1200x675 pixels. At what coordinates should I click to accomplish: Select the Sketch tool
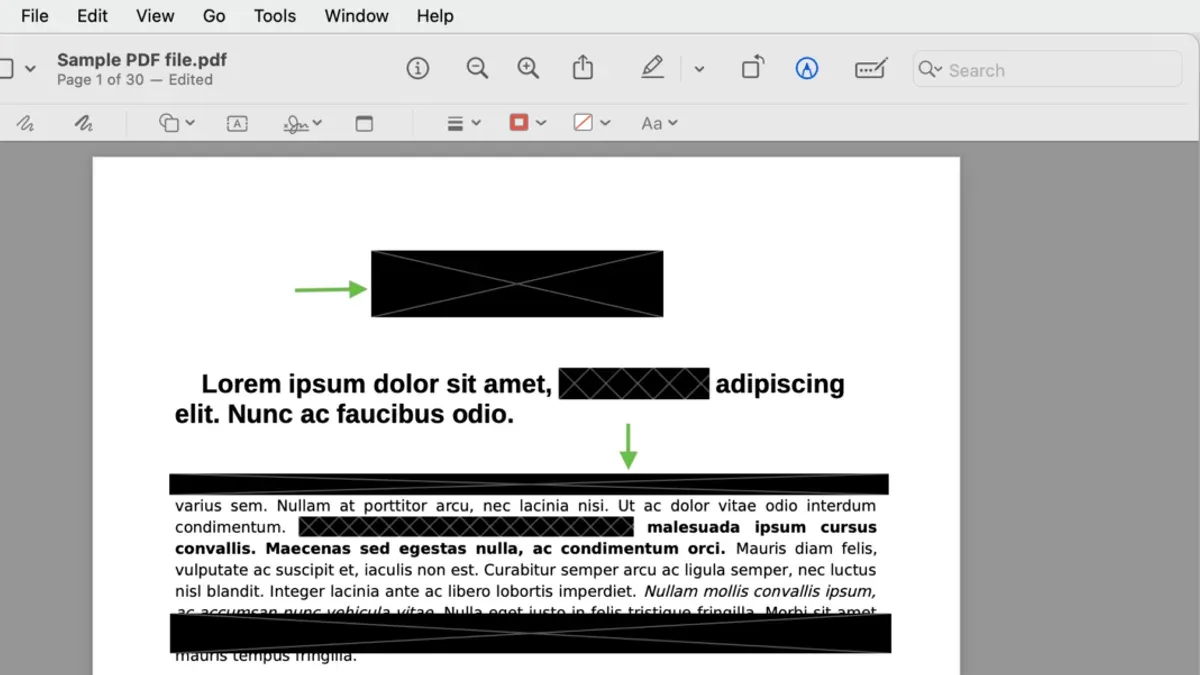(x=26, y=123)
